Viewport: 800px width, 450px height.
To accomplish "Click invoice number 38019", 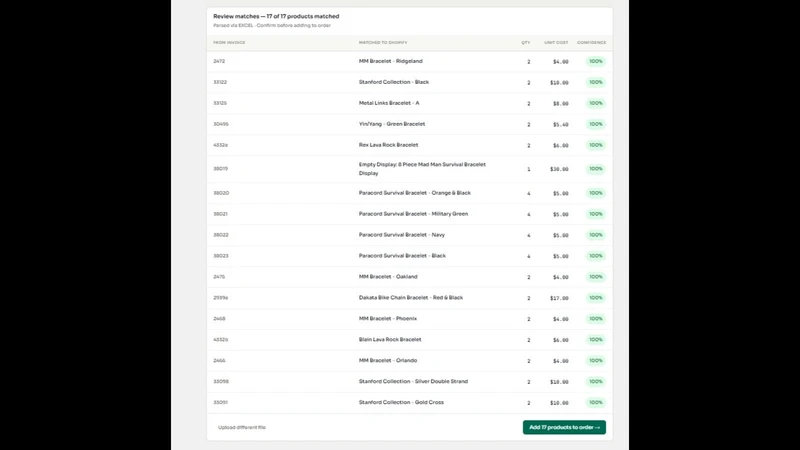I will (220, 169).
